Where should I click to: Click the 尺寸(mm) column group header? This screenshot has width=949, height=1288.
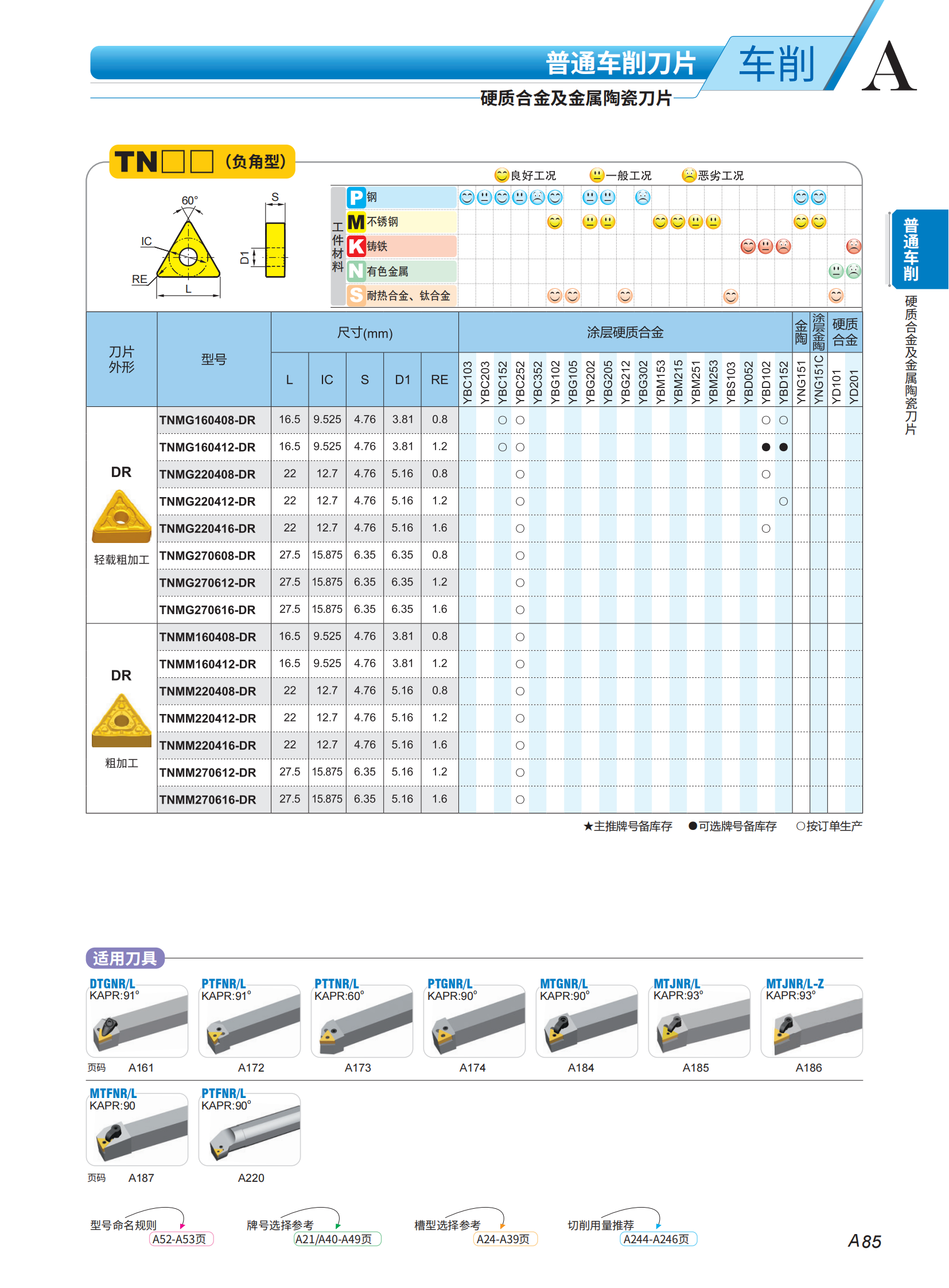pyautogui.click(x=365, y=333)
